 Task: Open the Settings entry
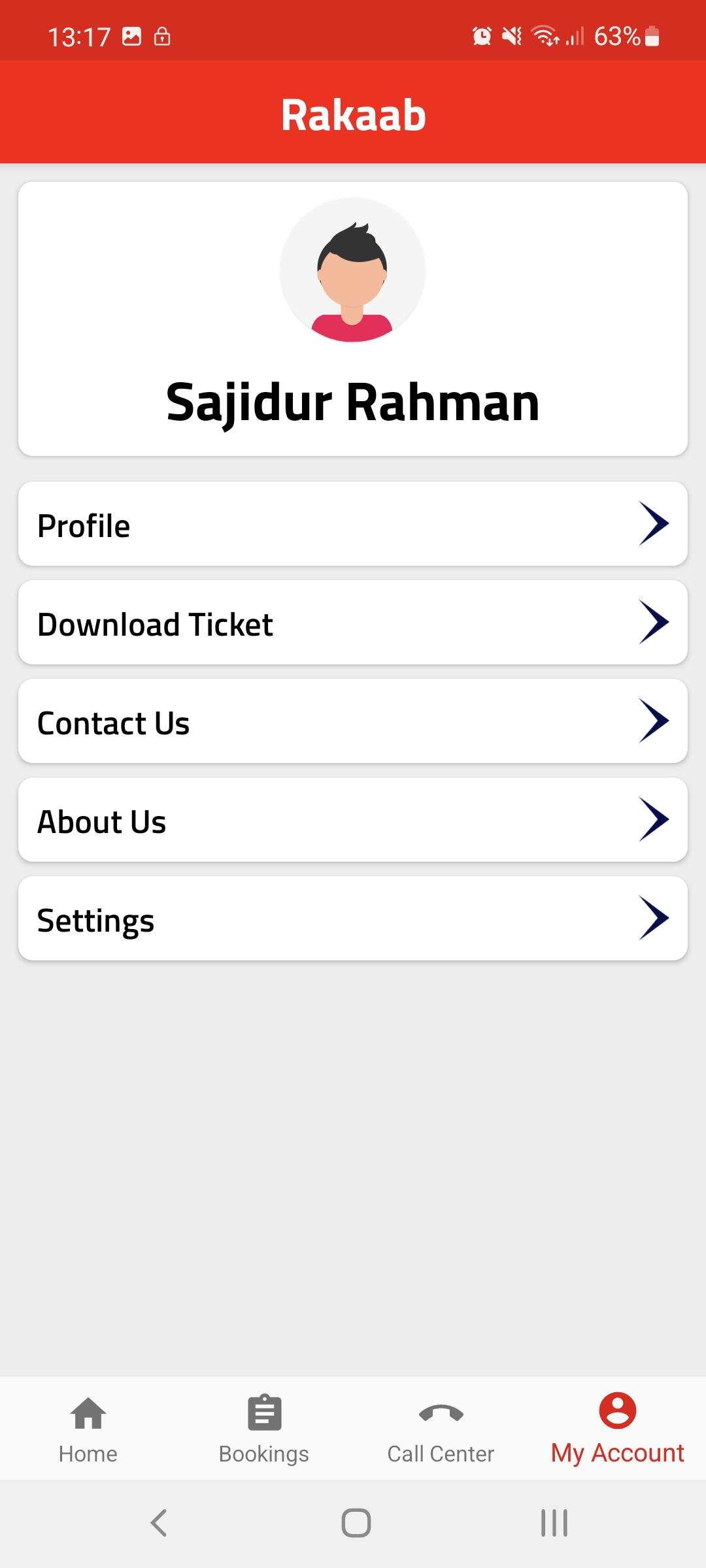click(x=96, y=921)
